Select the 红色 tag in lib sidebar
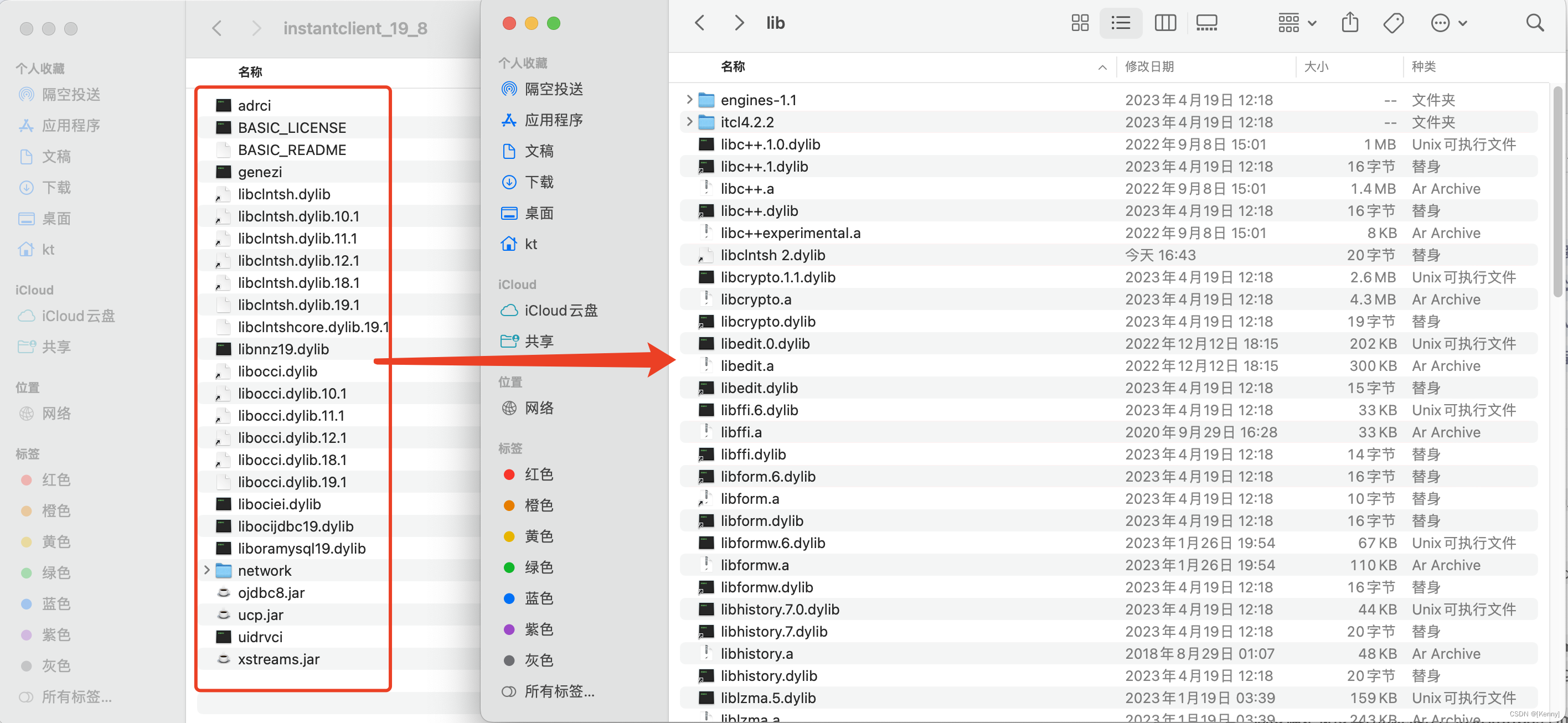Screen dimensions: 1568x723 pyautogui.click(x=528, y=474)
